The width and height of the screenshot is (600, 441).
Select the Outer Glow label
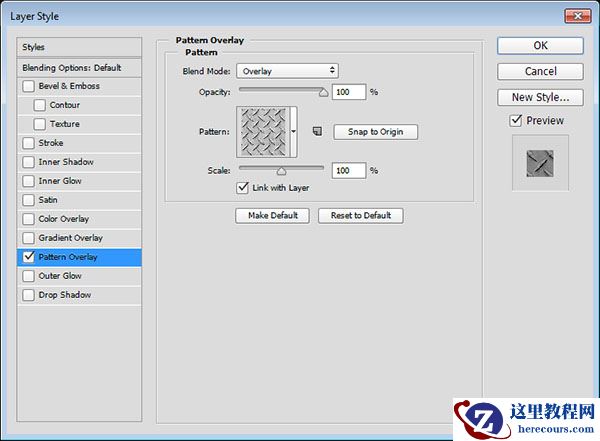click(60, 276)
